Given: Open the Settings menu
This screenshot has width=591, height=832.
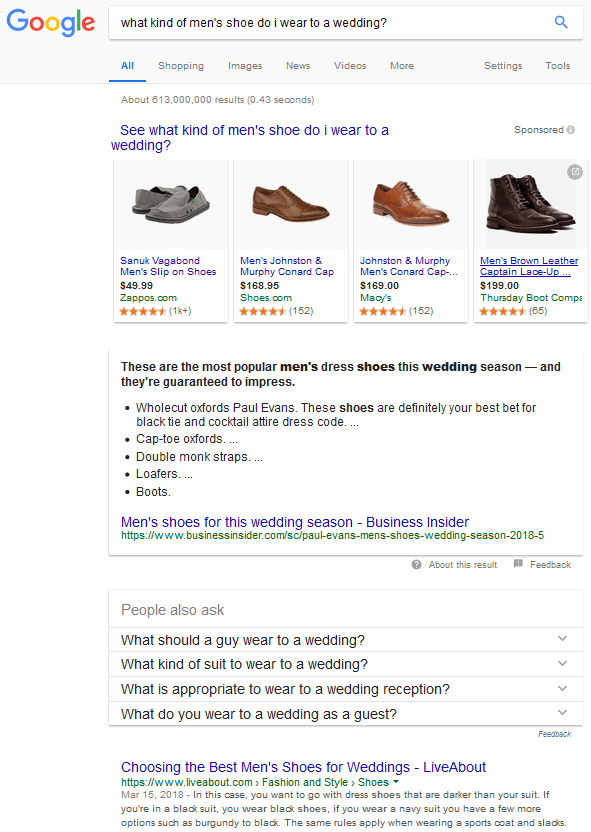Looking at the screenshot, I should (x=503, y=66).
